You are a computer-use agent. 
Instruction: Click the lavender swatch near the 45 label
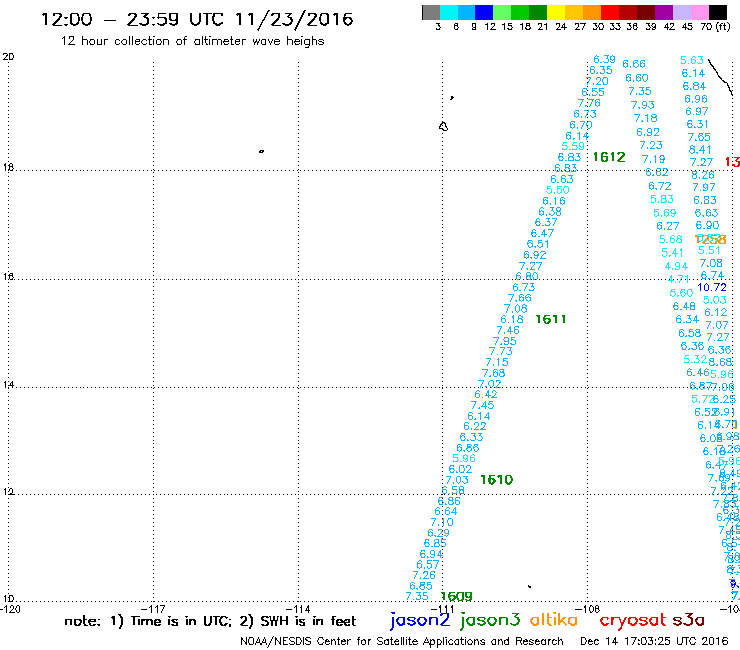tap(681, 12)
